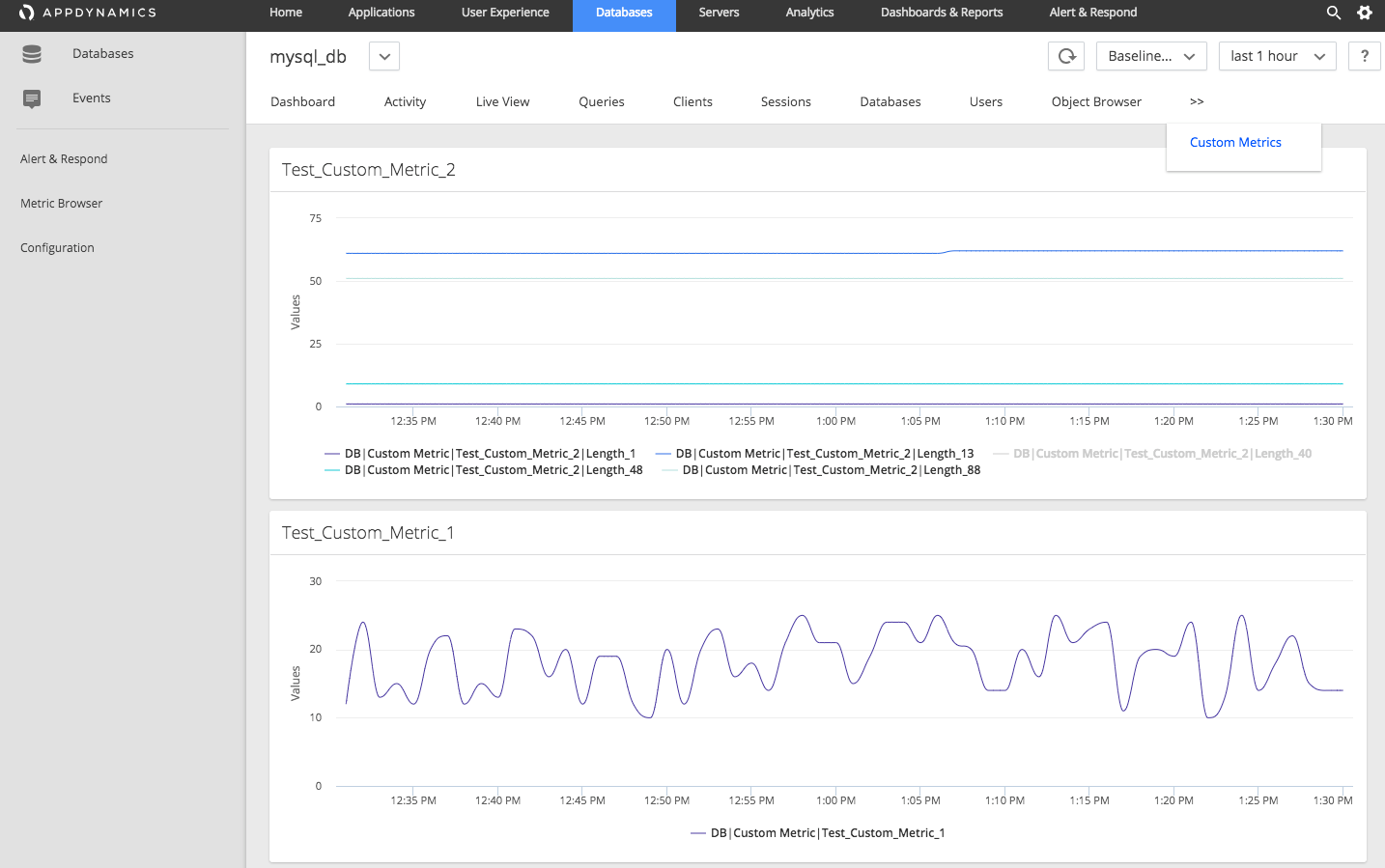The height and width of the screenshot is (868, 1385).
Task: Open the Analytics menu
Action: tap(809, 13)
